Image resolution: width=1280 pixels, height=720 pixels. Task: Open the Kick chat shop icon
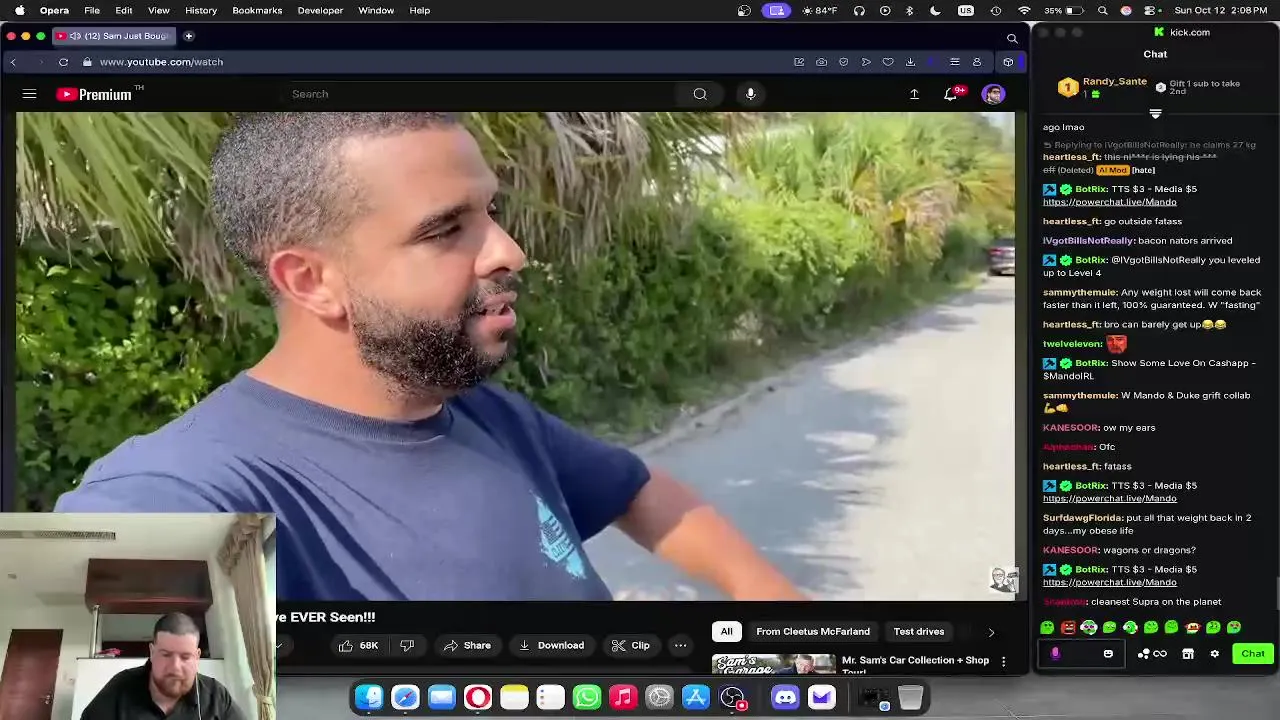coord(1188,654)
